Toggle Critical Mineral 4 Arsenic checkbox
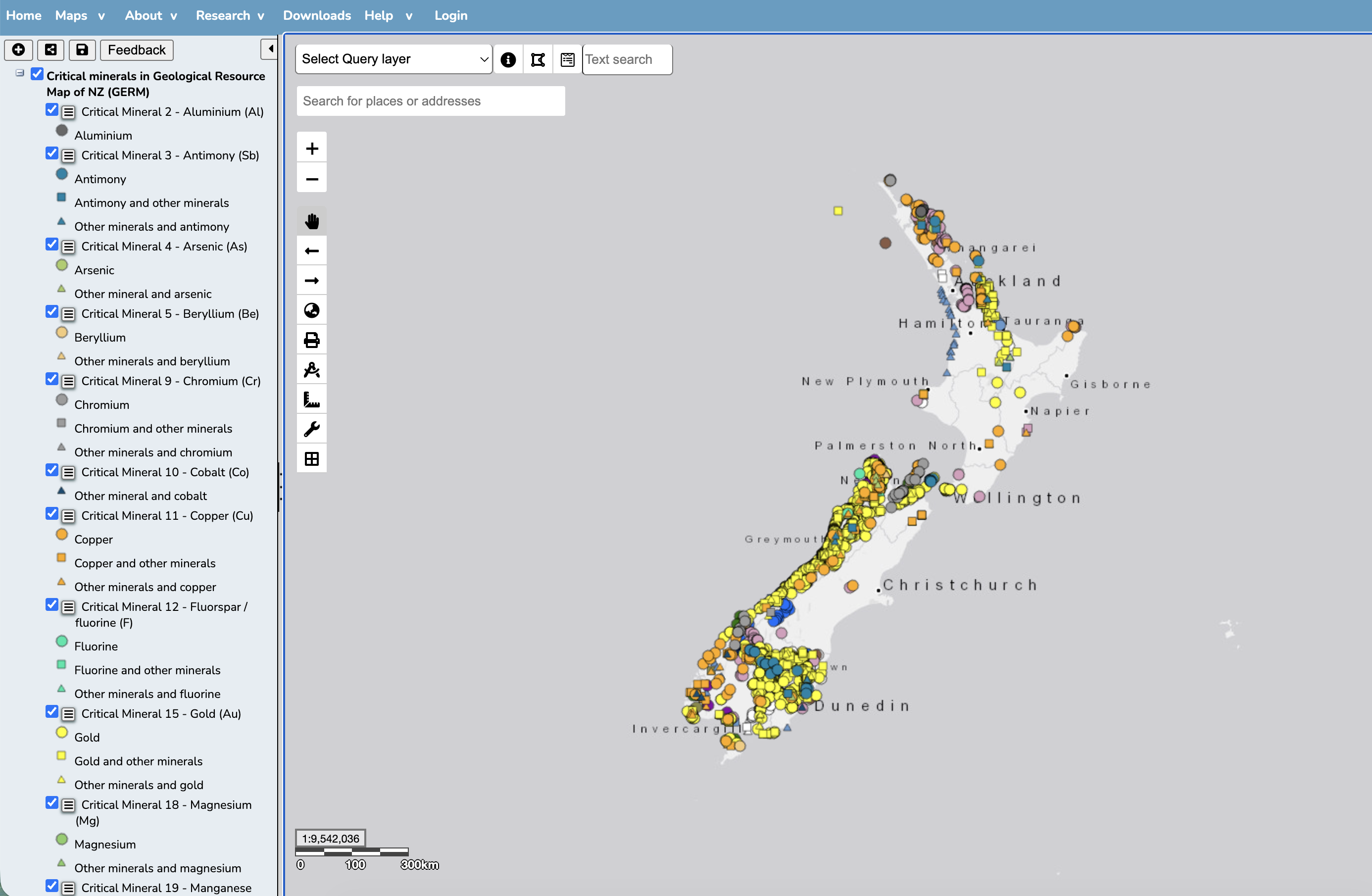 (52, 245)
